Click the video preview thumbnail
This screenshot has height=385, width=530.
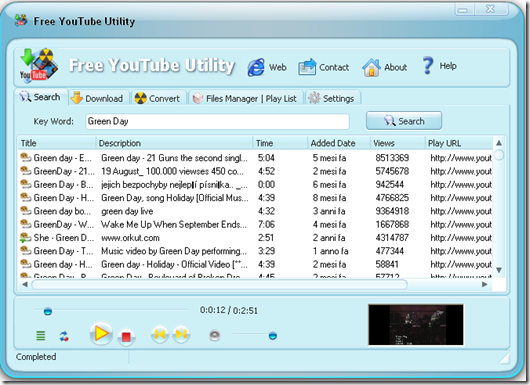point(416,325)
